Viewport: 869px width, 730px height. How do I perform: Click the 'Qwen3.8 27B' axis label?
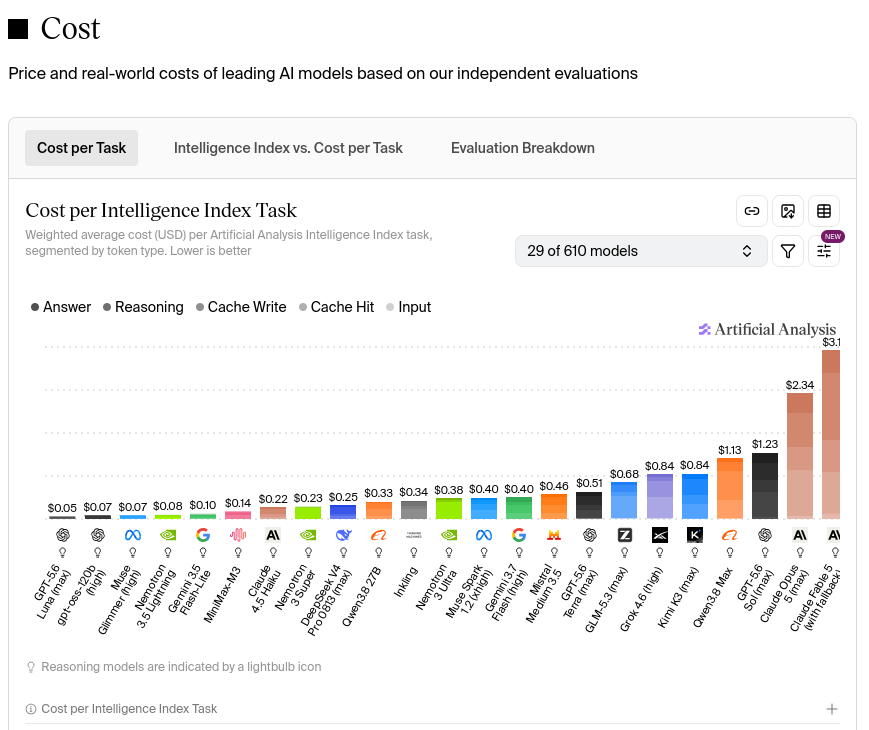[361, 596]
